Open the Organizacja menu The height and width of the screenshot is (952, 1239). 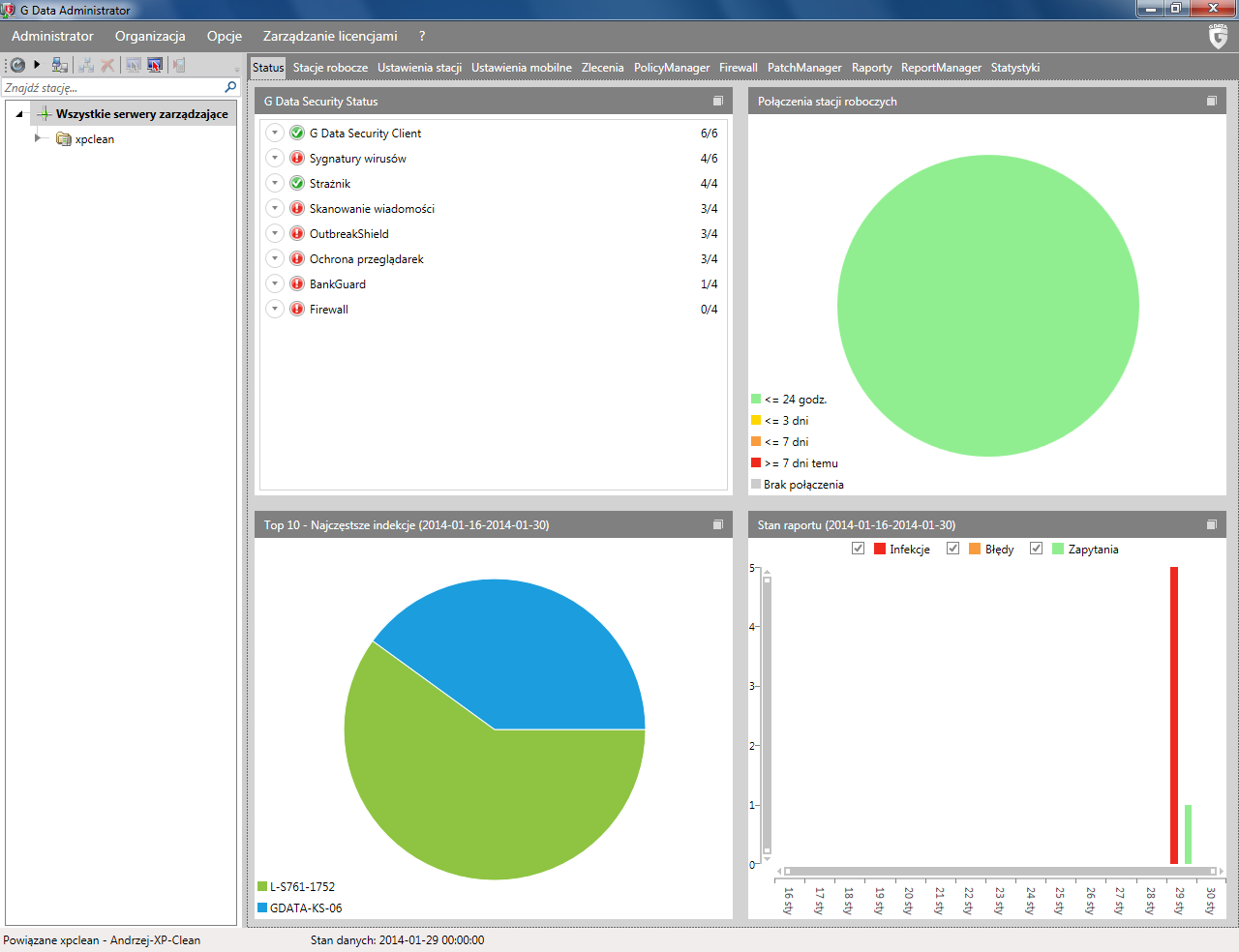[x=150, y=36]
